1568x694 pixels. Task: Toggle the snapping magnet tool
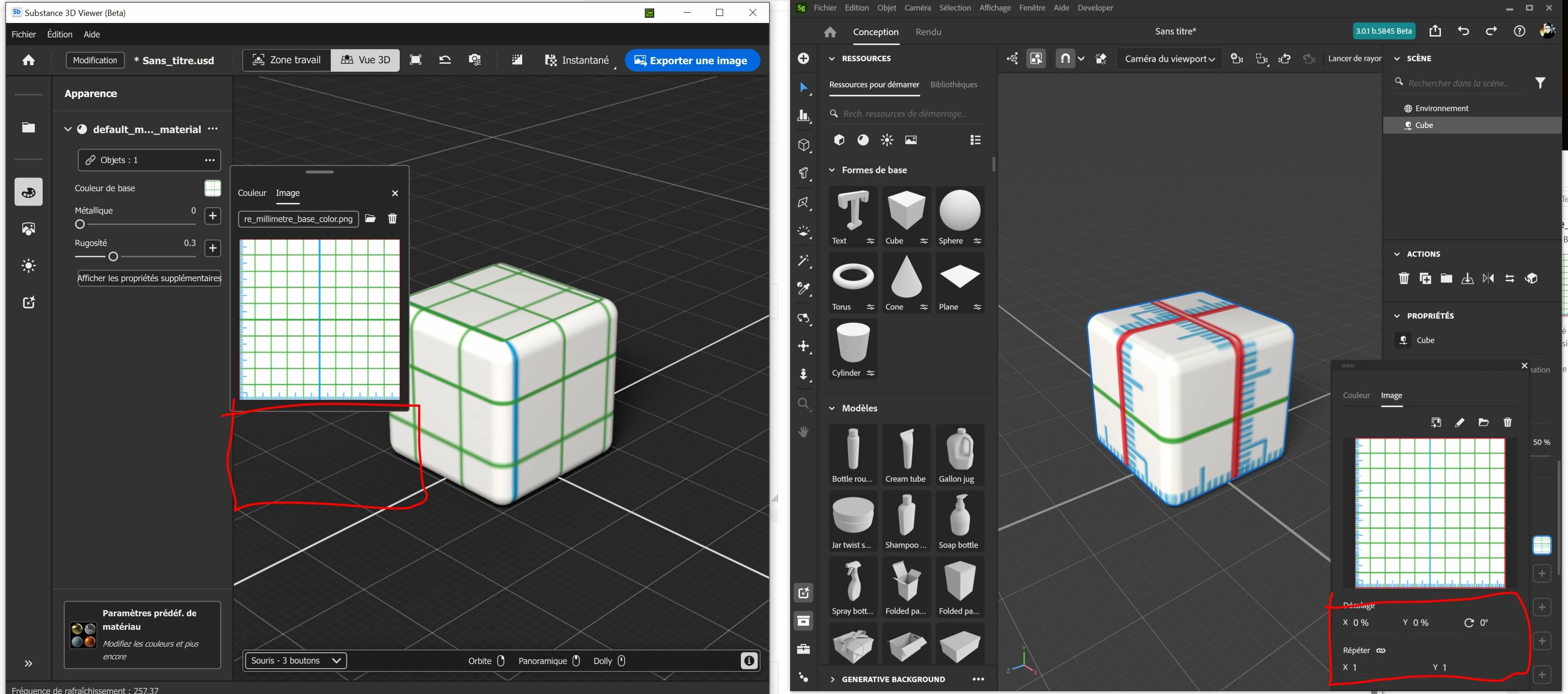pos(1065,59)
